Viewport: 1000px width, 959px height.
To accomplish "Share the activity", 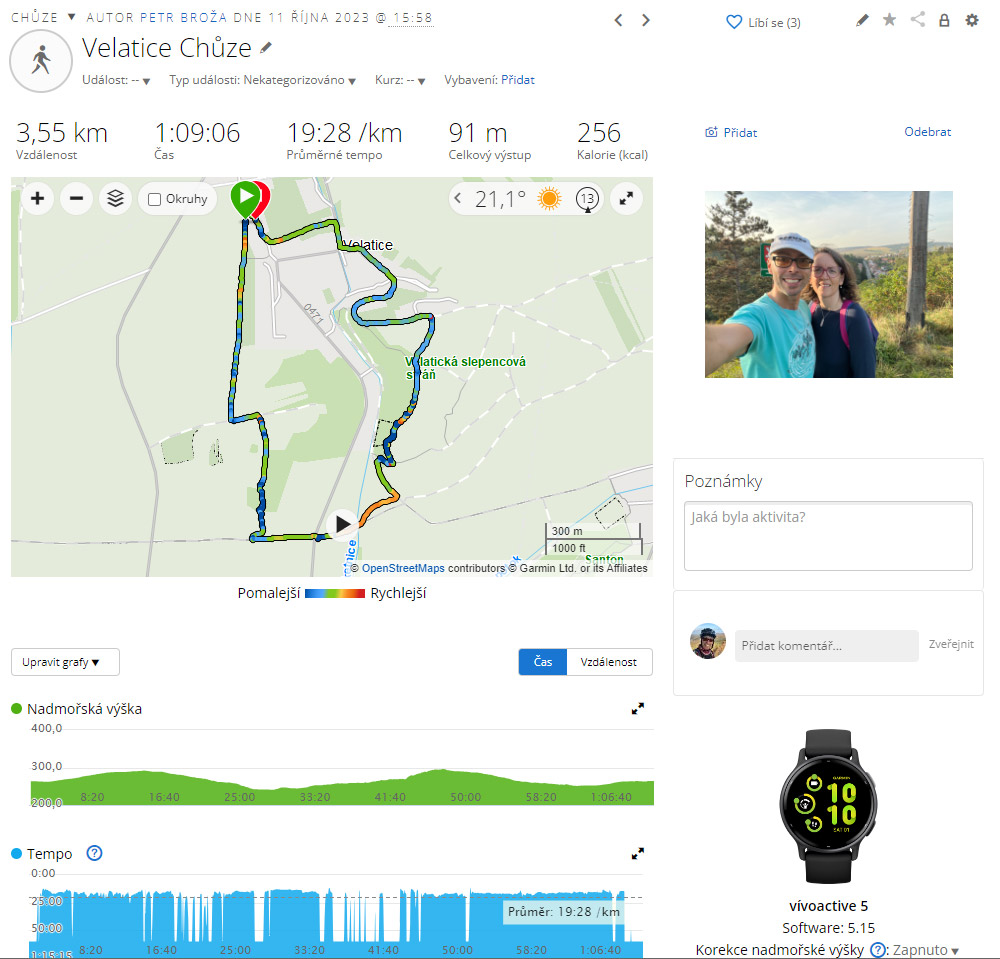I will (x=917, y=19).
